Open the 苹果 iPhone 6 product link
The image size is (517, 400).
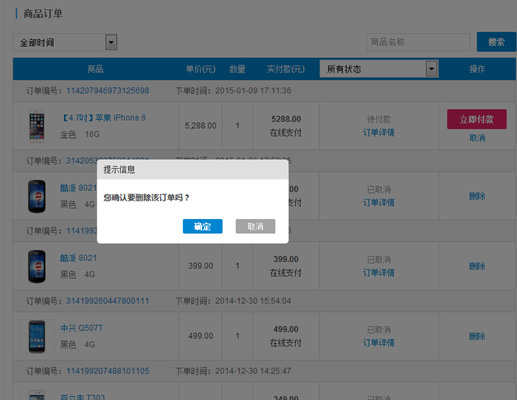[x=103, y=118]
